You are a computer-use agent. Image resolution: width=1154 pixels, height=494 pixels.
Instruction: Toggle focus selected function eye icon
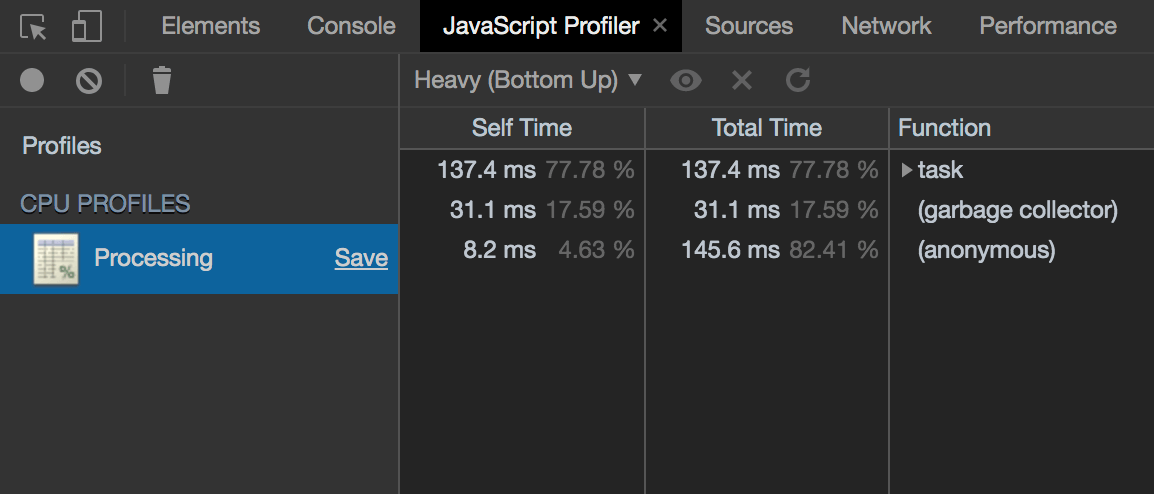click(x=686, y=80)
